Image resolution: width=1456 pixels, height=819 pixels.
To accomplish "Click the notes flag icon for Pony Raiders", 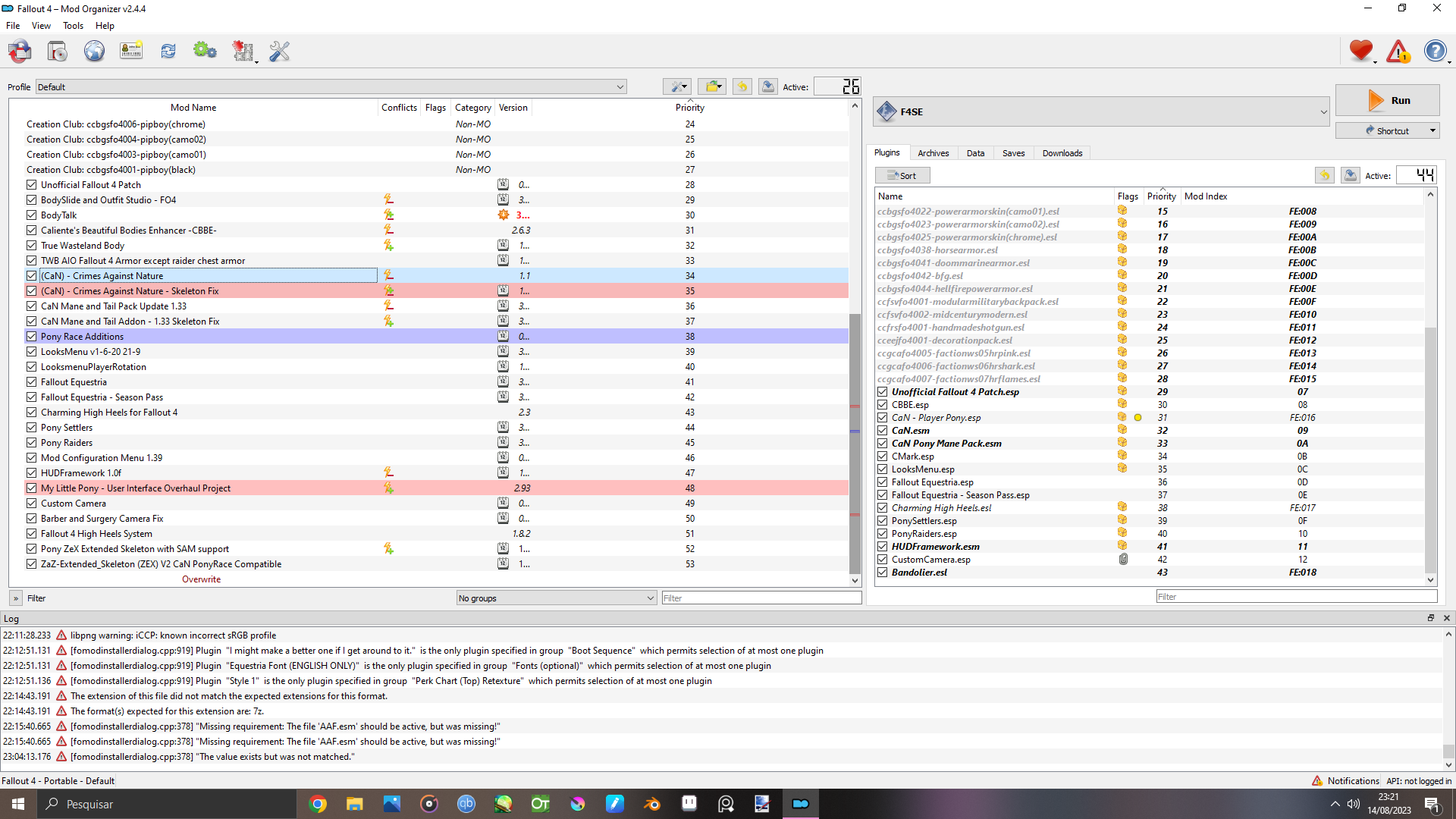I will [503, 442].
